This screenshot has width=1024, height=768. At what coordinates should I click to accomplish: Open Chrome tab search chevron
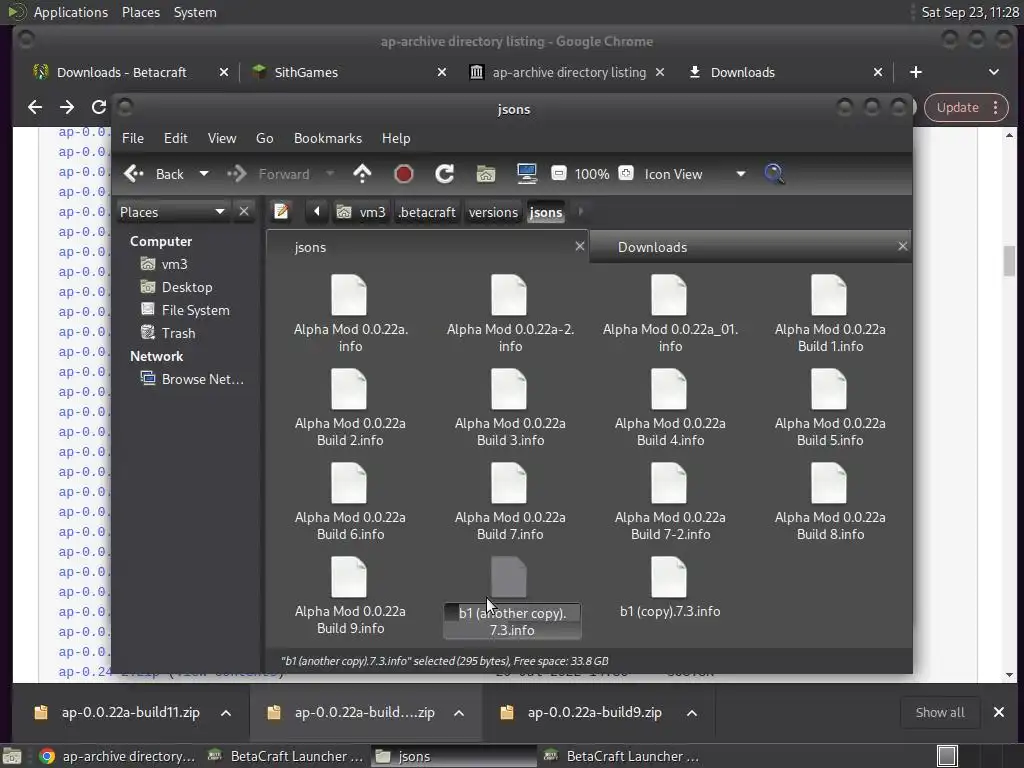click(x=993, y=72)
